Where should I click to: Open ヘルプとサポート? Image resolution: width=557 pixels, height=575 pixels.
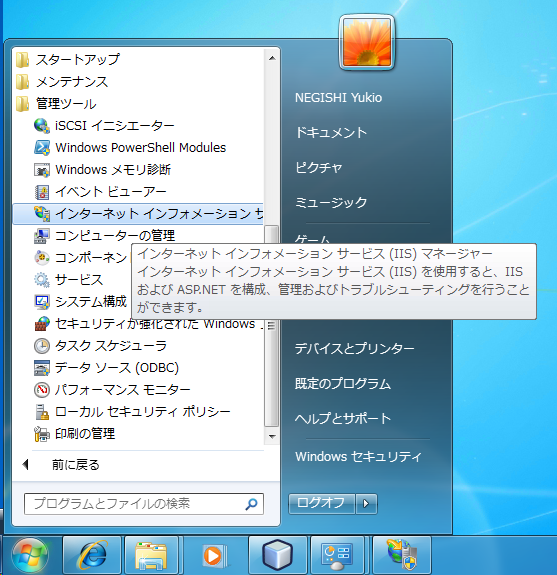[x=343, y=418]
